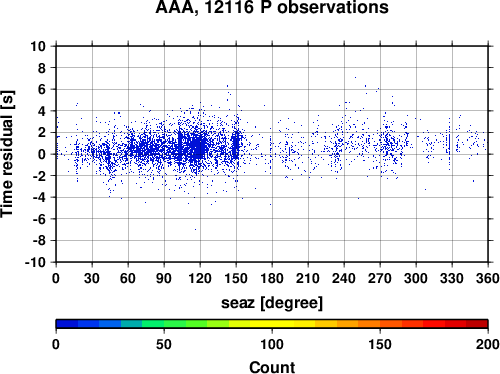Click the outlier point near -7 seconds
The width and height of the screenshot is (500, 374).
coord(195,229)
